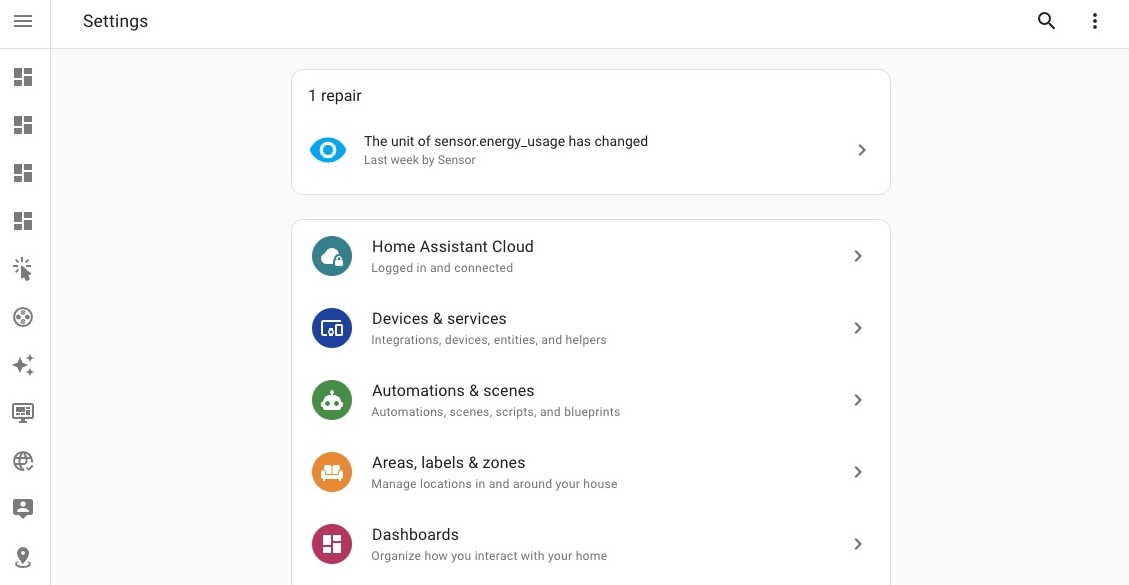This screenshot has width=1129, height=585.
Task: Click the monitor display icon in the sidebar
Action: (23, 413)
